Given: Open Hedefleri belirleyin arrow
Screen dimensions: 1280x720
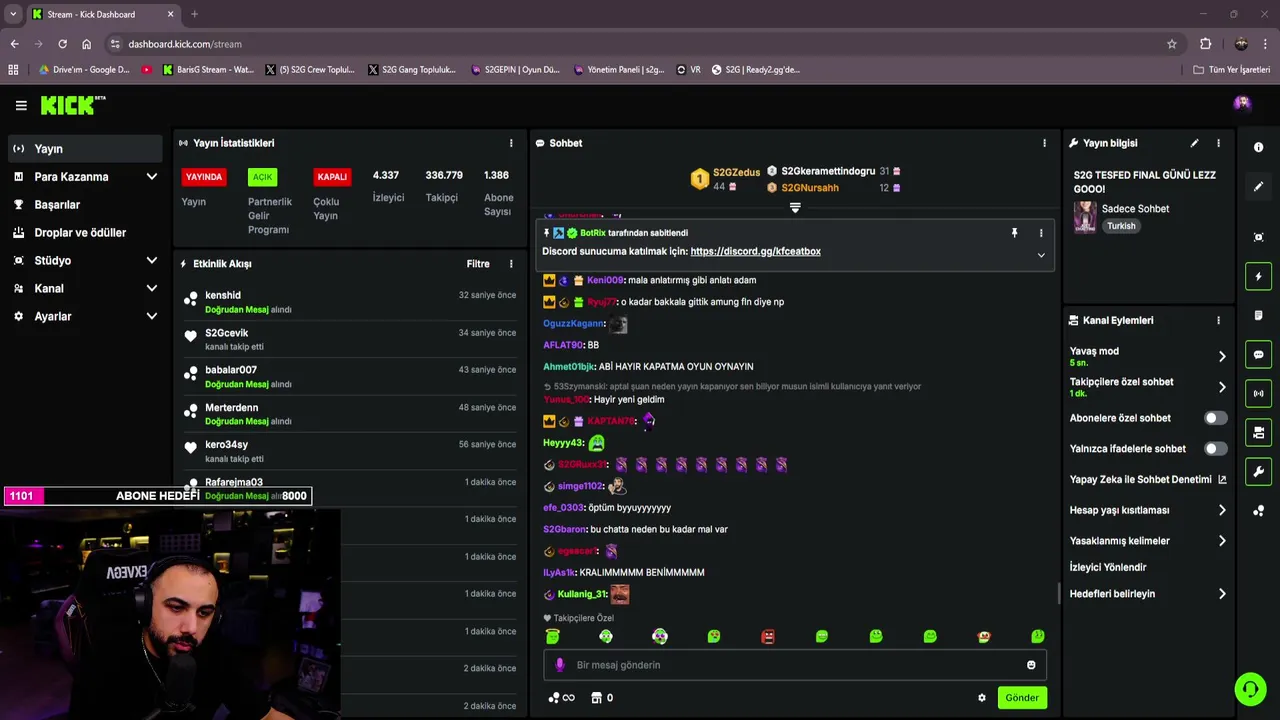Looking at the screenshot, I should point(1222,594).
